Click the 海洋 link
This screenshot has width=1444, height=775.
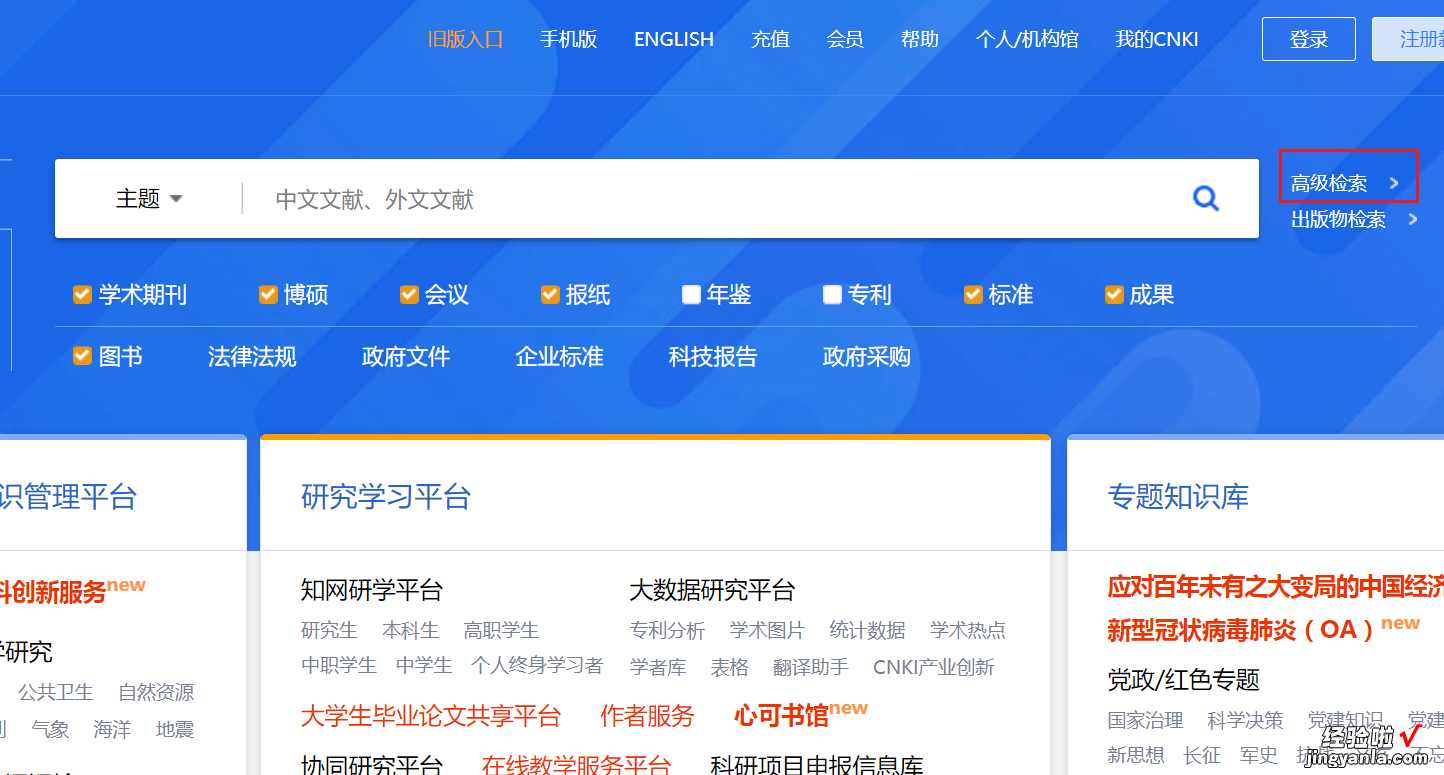pyautogui.click(x=112, y=729)
